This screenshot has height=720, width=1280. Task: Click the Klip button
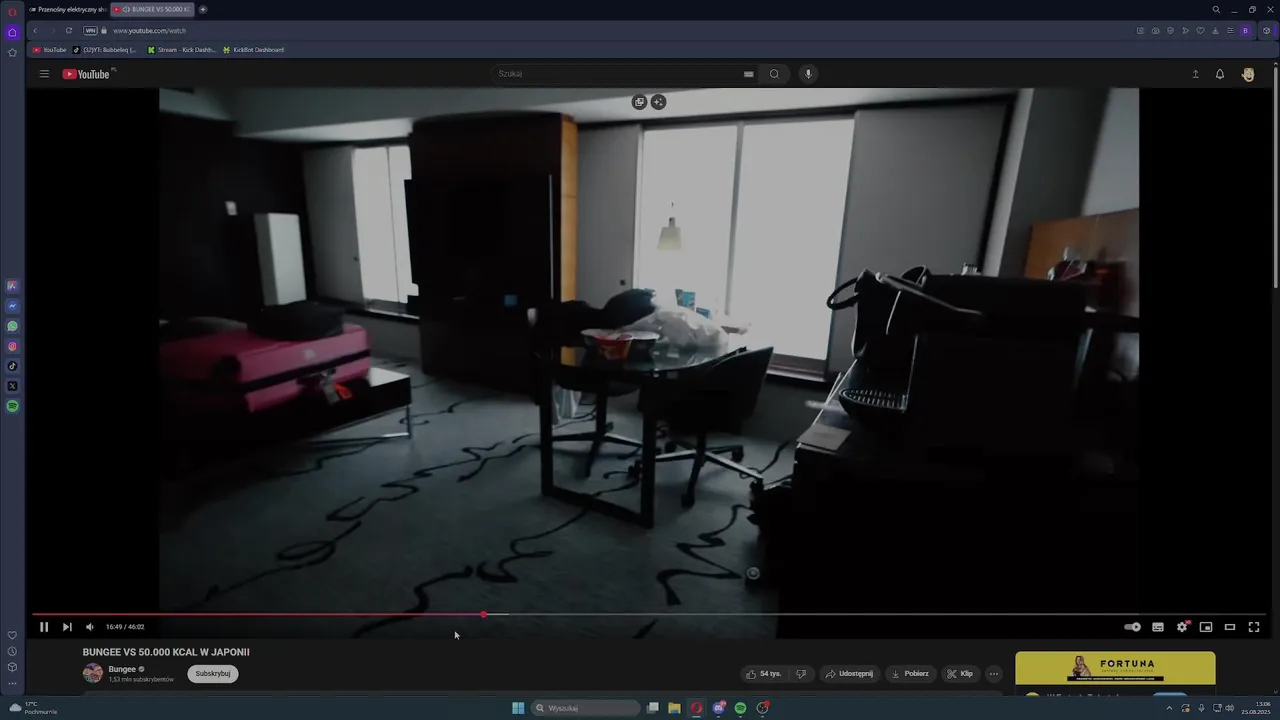(960, 674)
